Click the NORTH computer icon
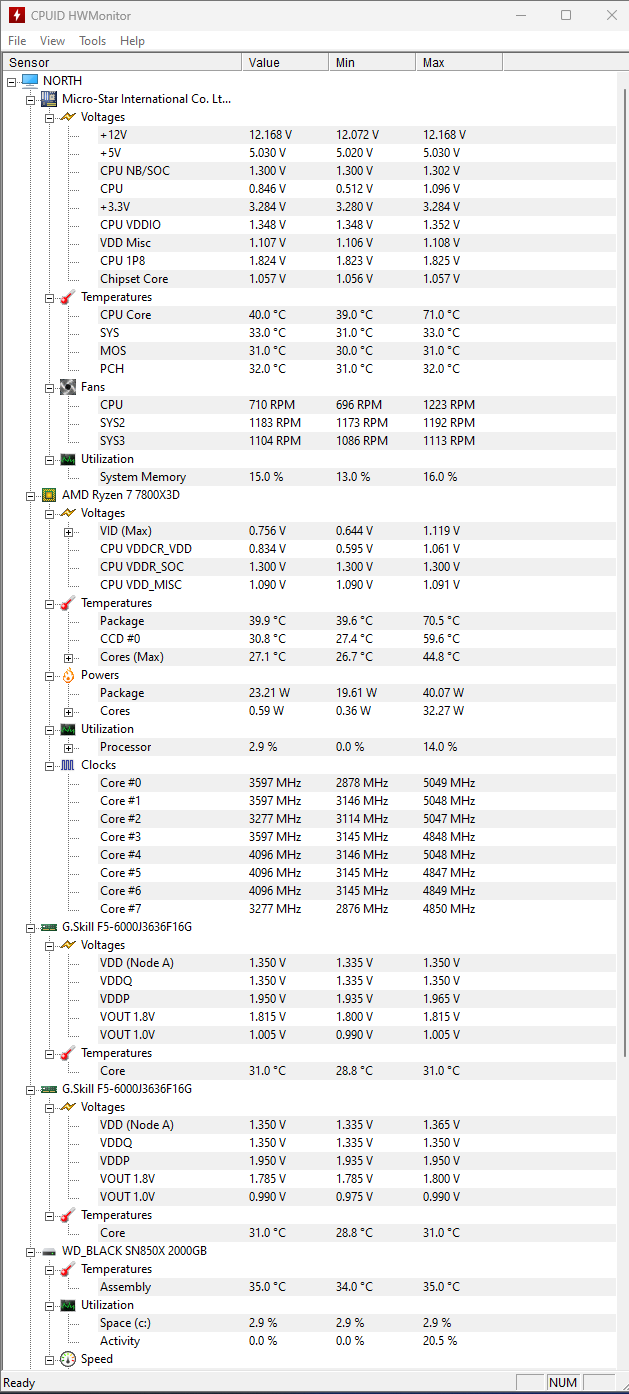The height and width of the screenshot is (1394, 629). pyautogui.click(x=30, y=81)
